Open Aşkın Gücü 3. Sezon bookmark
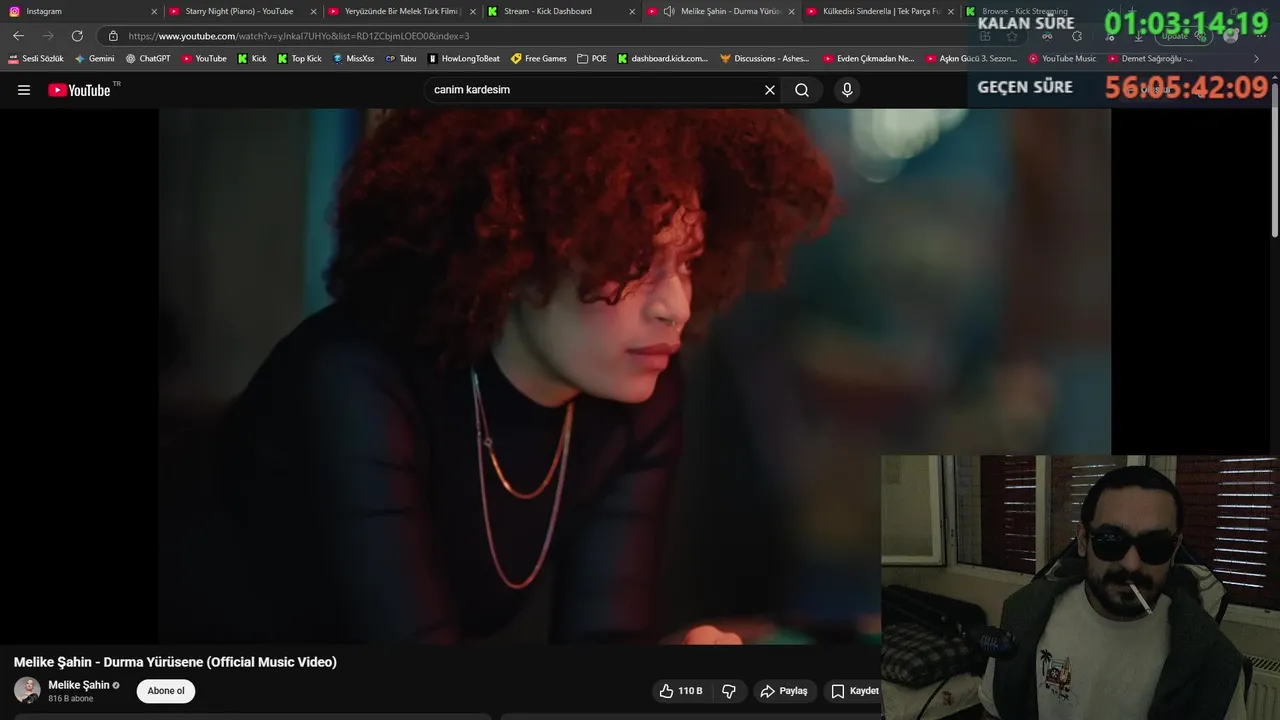This screenshot has width=1280, height=720. tap(971, 59)
